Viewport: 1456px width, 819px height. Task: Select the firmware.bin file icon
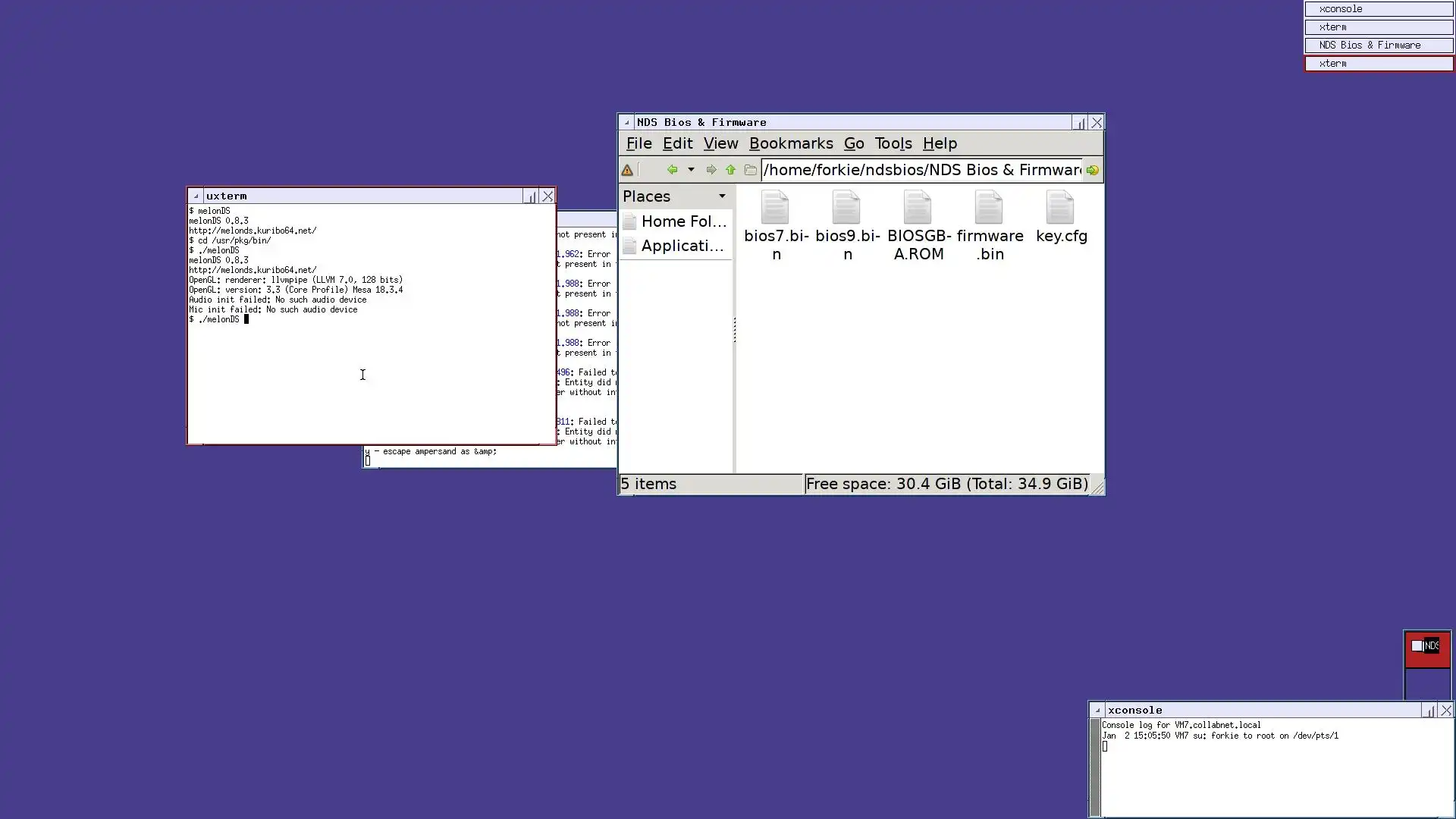(x=989, y=208)
